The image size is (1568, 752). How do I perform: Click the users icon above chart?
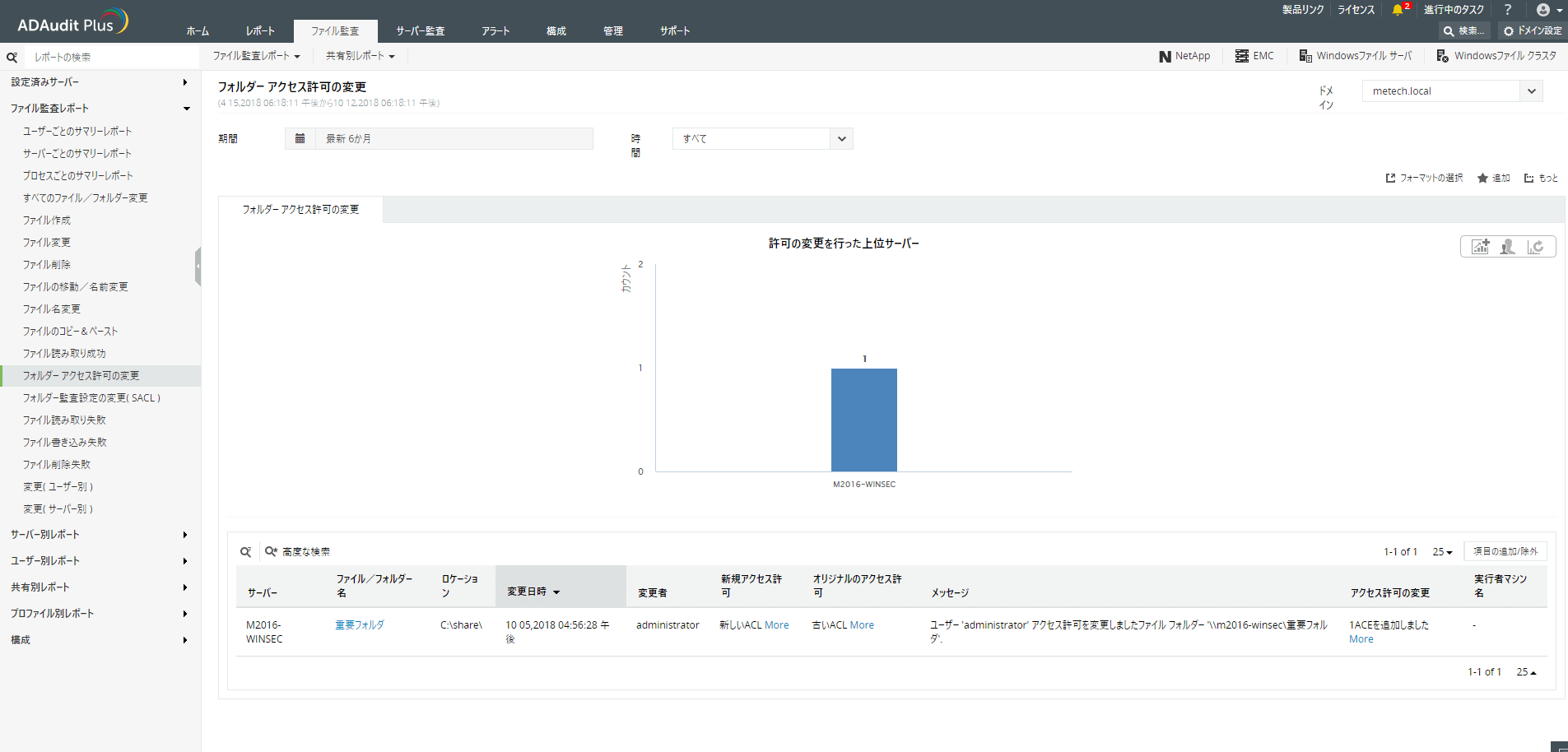[1507, 247]
